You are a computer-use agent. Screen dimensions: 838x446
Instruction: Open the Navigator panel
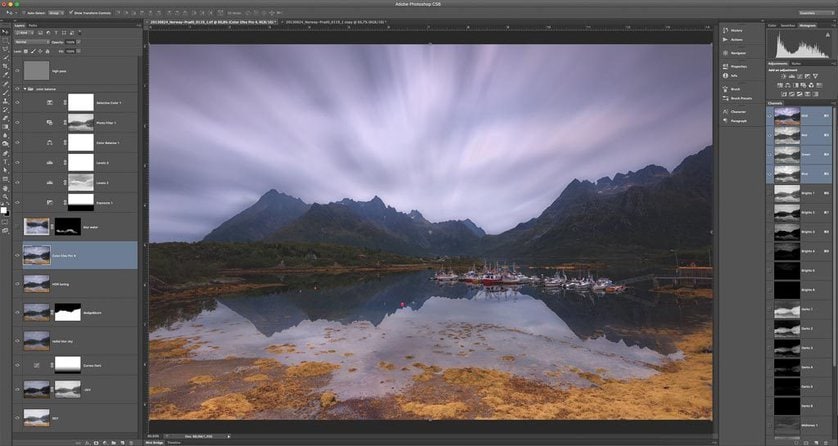738,52
